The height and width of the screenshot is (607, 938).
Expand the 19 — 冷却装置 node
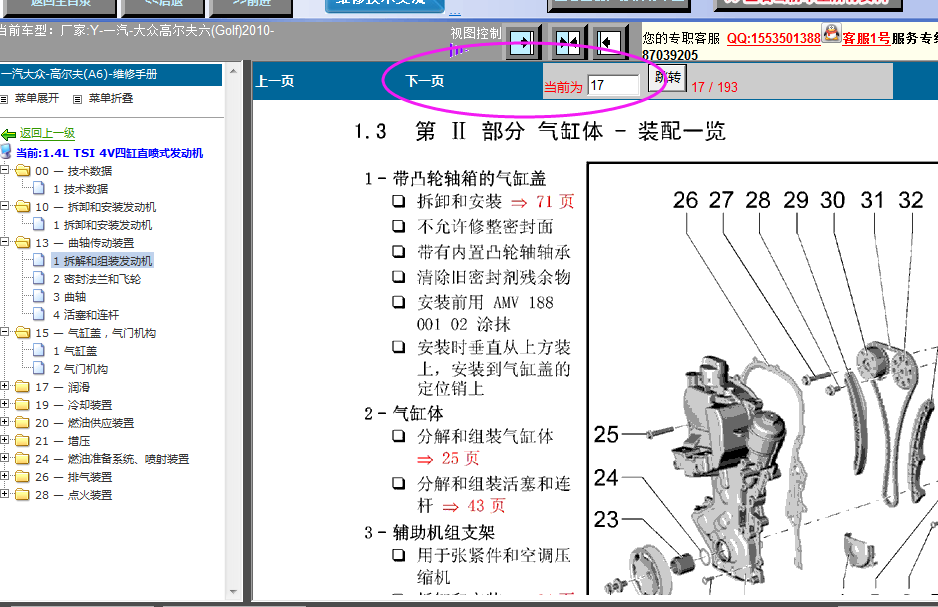click(x=4, y=404)
